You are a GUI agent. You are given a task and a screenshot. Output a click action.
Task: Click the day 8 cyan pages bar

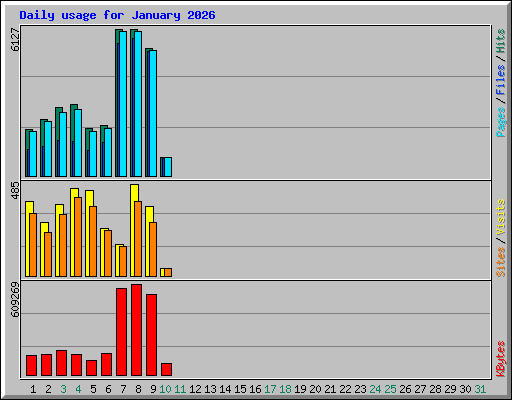(138, 104)
